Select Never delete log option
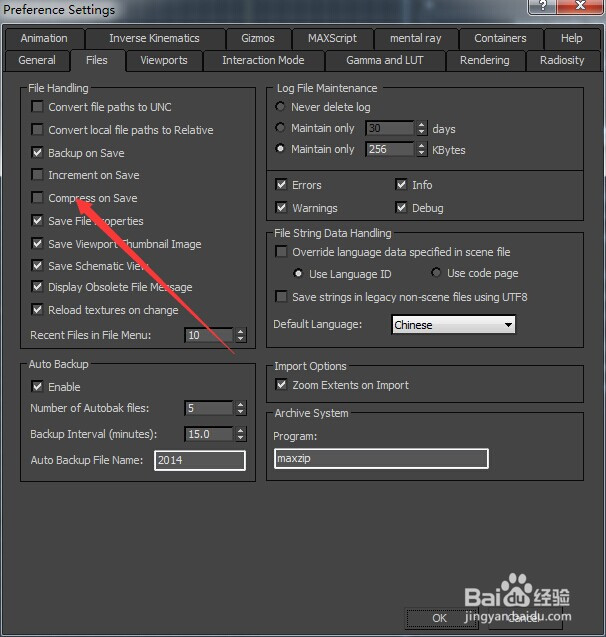The image size is (606, 637). [x=280, y=107]
